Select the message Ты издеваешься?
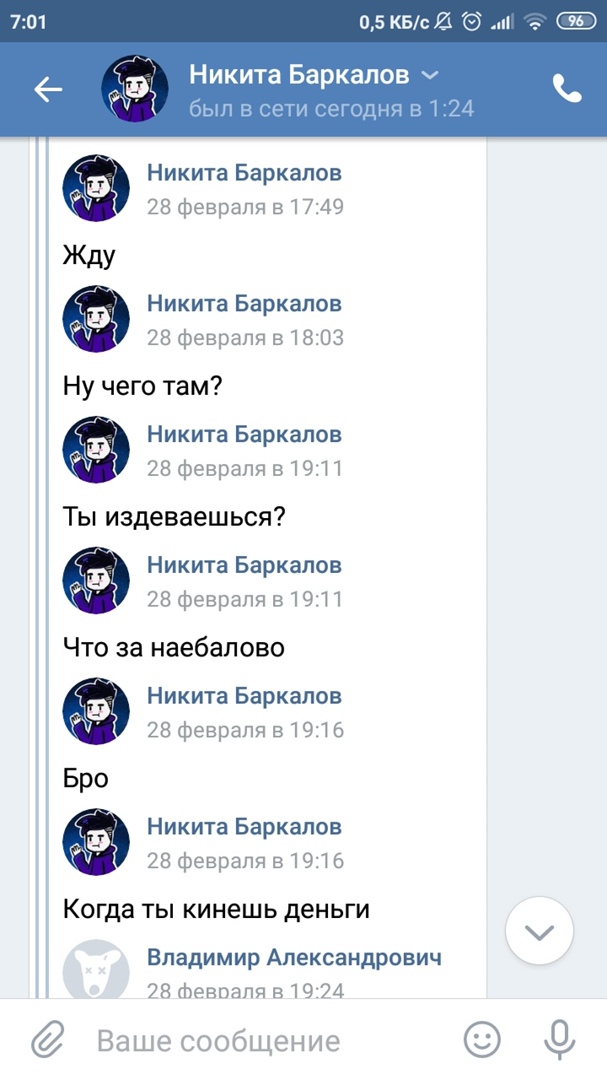The width and height of the screenshot is (607, 1080). pos(174,517)
